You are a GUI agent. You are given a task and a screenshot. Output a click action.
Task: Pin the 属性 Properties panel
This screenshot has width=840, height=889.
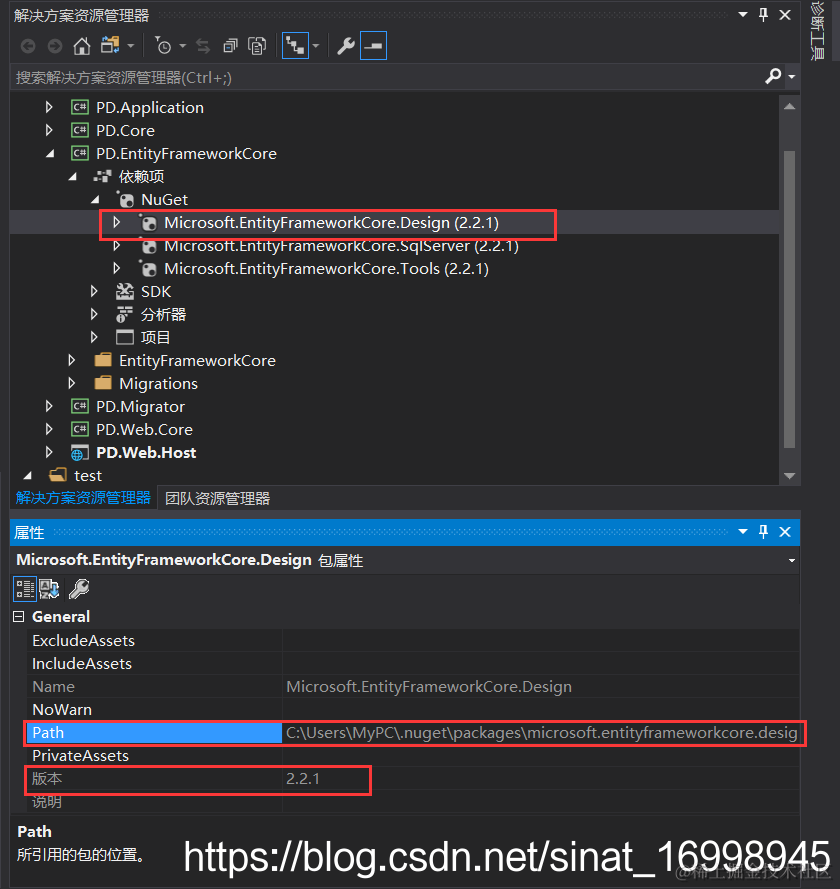pyautogui.click(x=763, y=531)
